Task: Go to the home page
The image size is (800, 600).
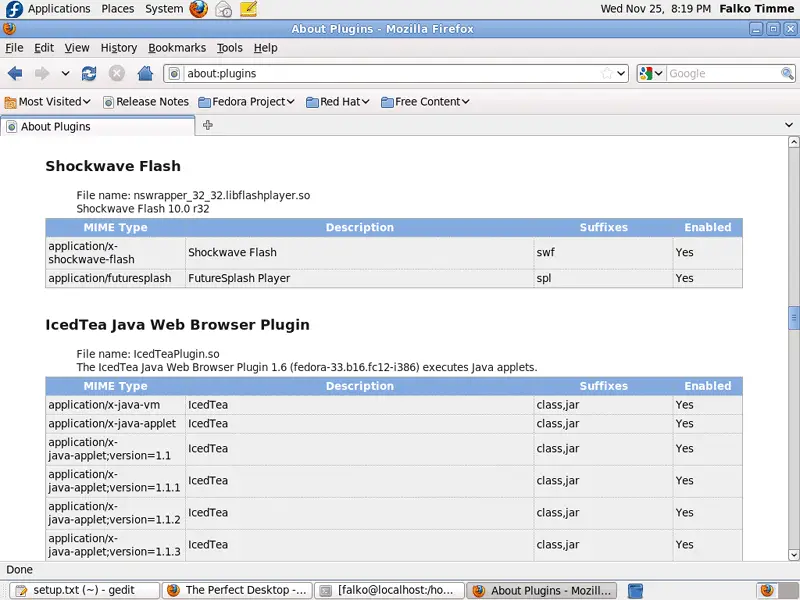Action: [x=145, y=73]
